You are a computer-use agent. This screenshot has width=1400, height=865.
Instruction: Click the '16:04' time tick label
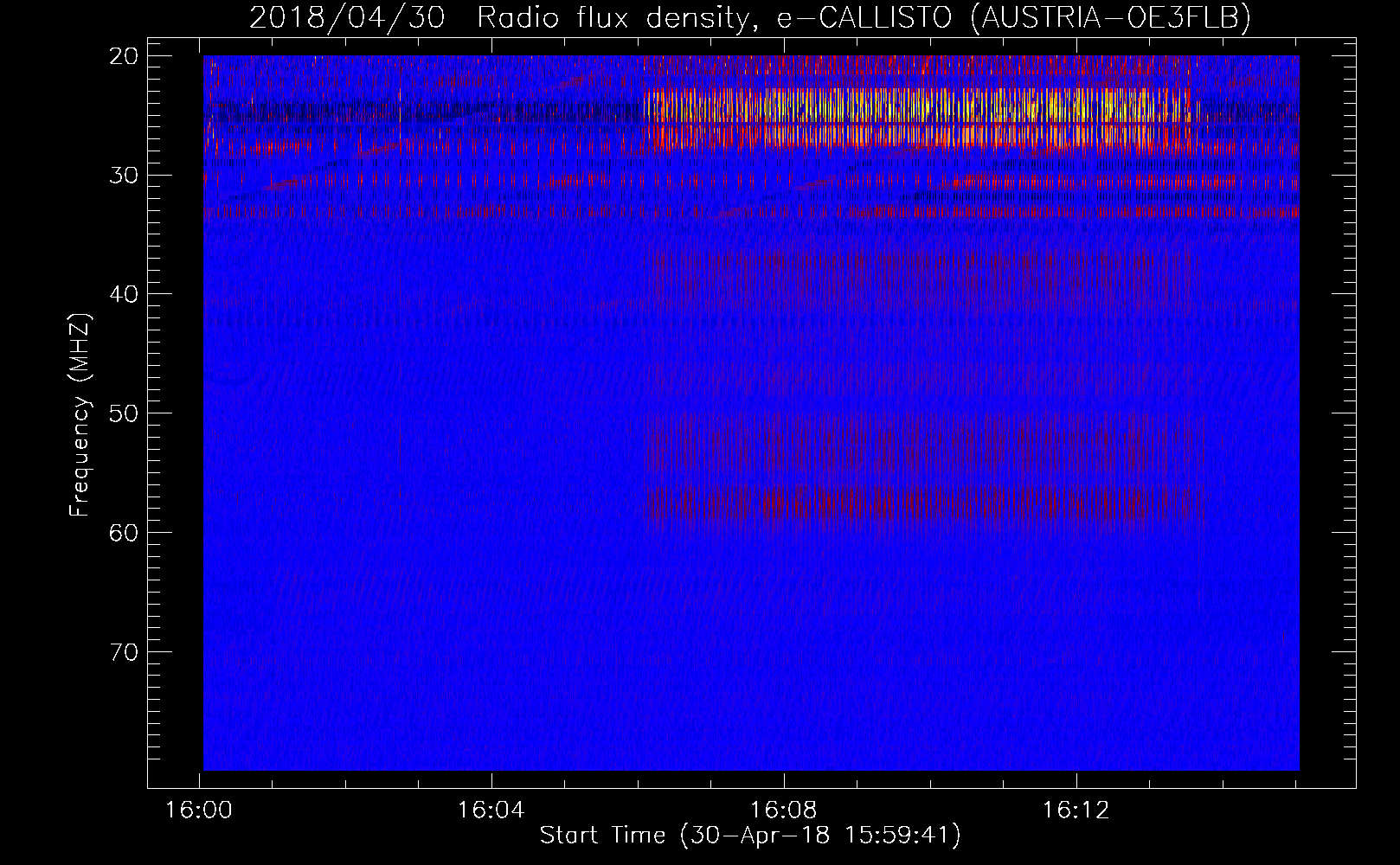pos(491,811)
